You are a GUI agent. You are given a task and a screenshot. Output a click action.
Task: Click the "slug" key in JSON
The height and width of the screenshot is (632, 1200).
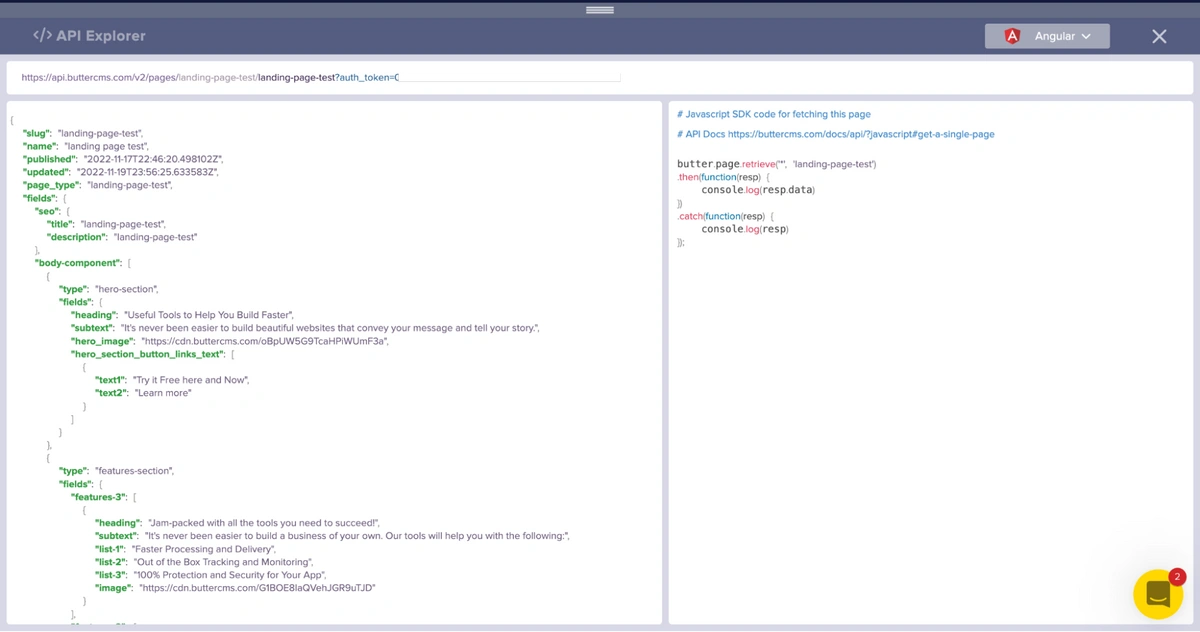[x=37, y=133]
